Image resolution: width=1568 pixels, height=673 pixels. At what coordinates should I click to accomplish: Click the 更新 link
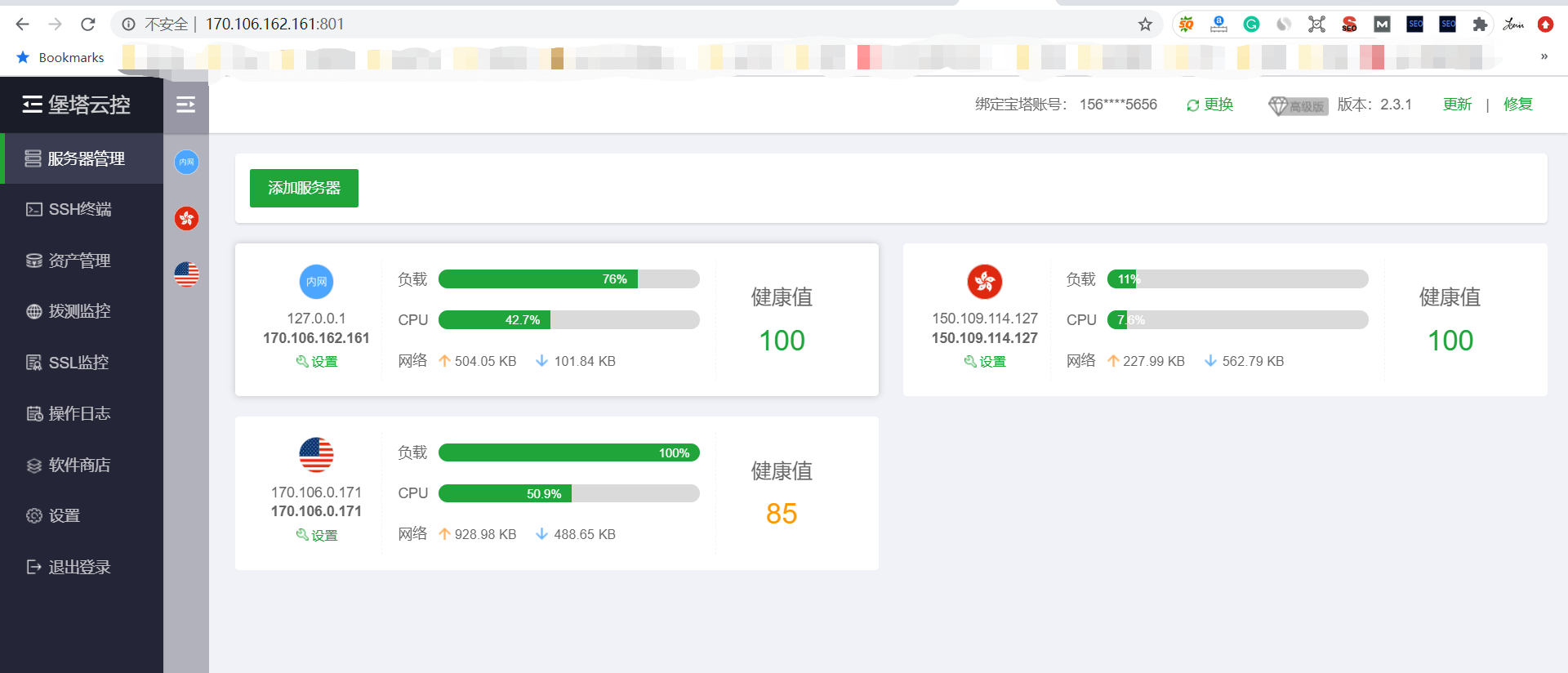[1457, 105]
